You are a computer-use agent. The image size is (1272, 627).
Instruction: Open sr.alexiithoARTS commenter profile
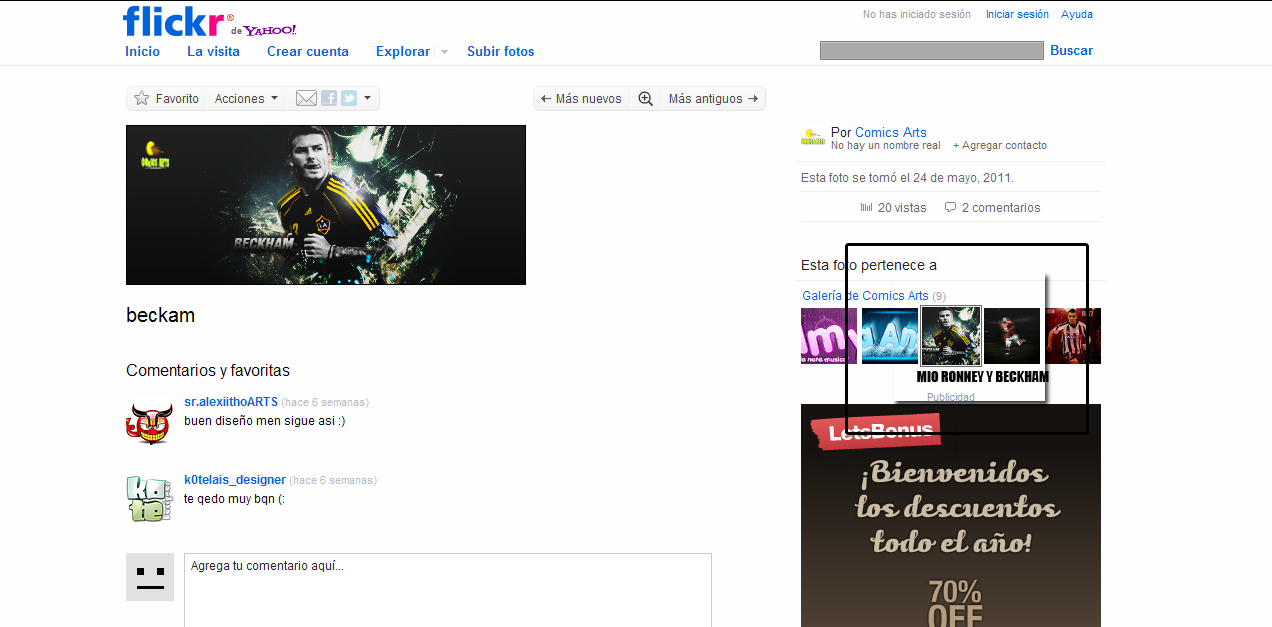(231, 402)
